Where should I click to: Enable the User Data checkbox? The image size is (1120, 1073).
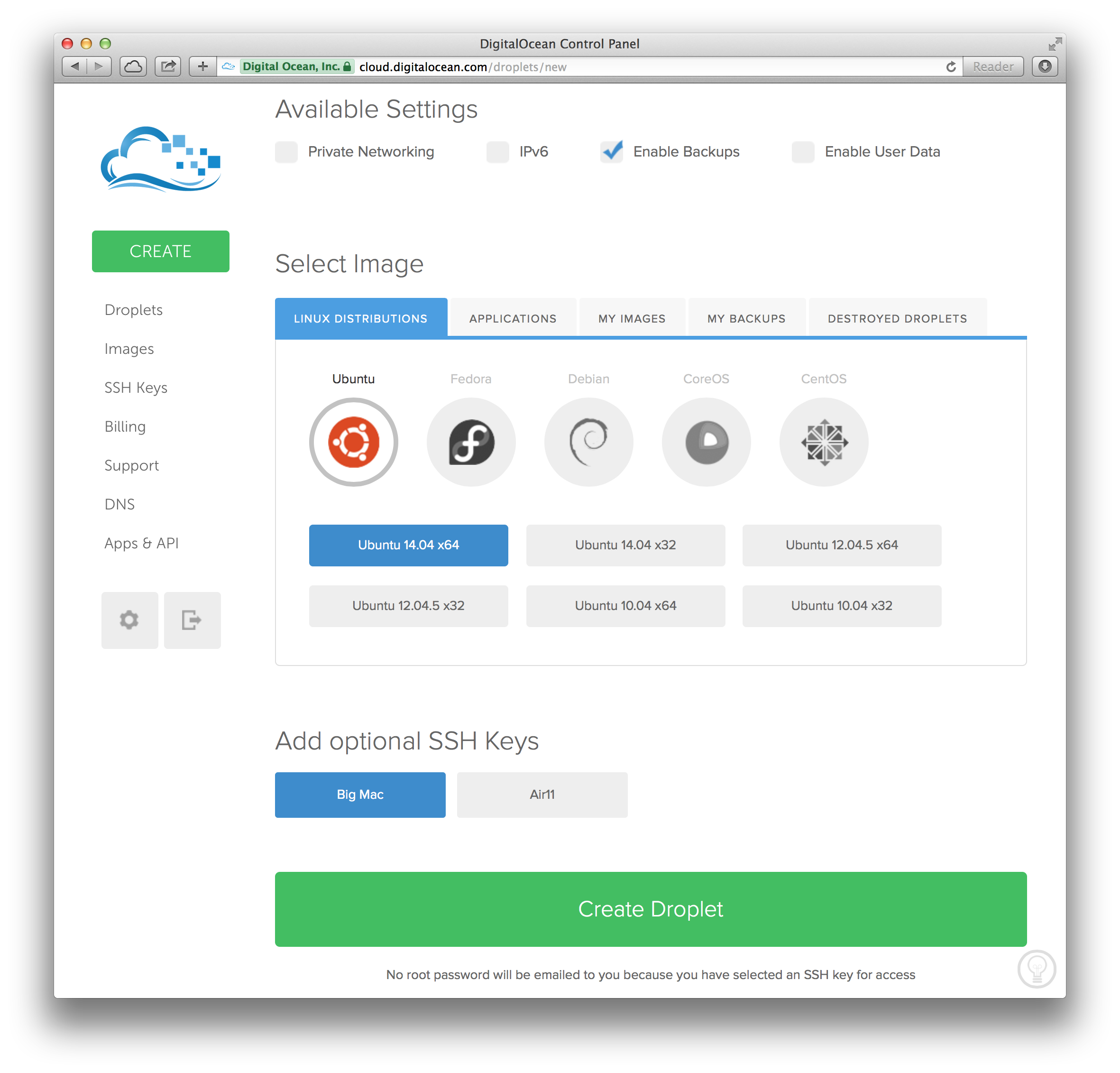(x=803, y=152)
